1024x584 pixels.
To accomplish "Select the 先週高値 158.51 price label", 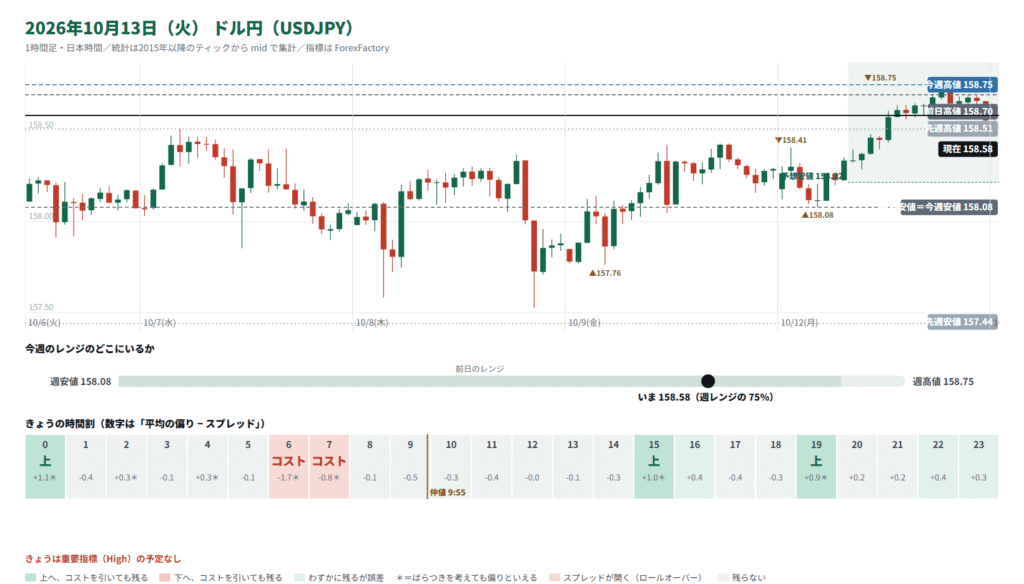I will coord(961,128).
